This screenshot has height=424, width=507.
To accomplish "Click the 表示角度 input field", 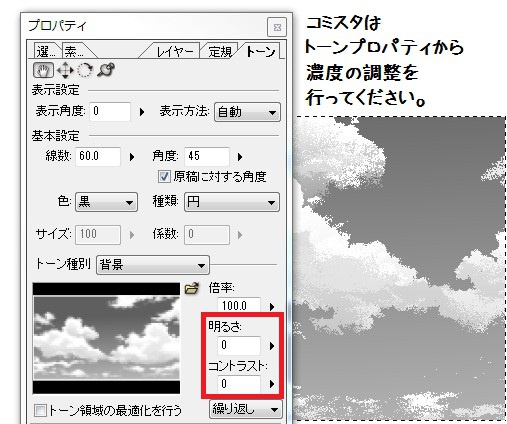I will [x=110, y=112].
